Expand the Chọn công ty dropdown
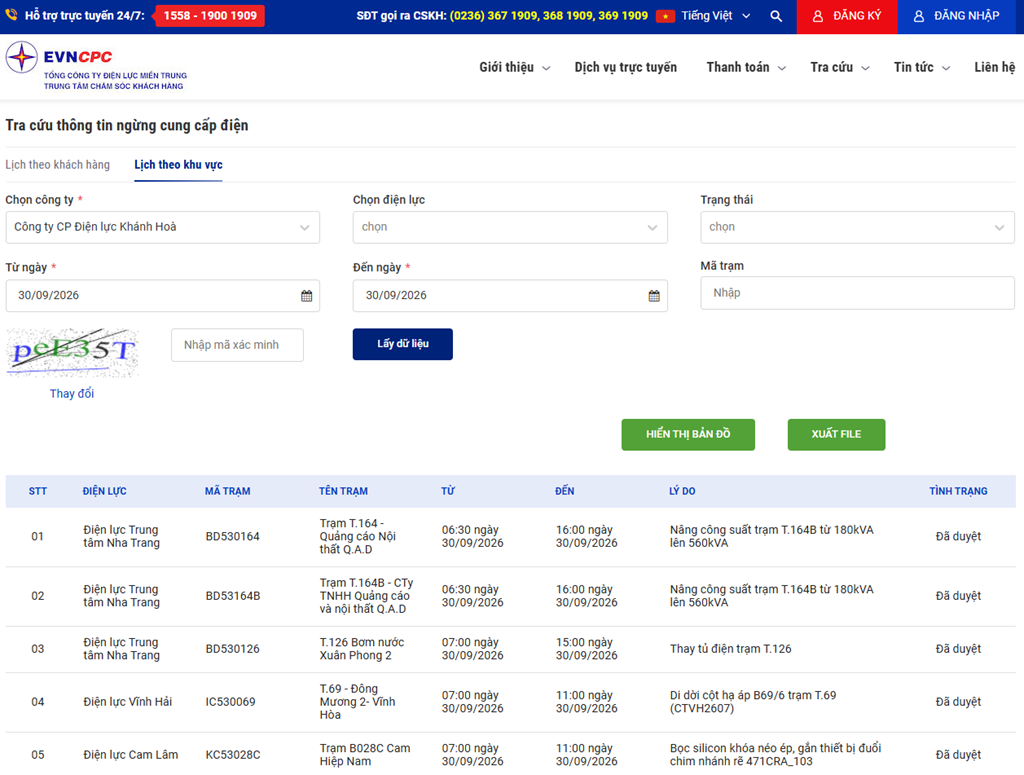1024x775 pixels. (163, 227)
